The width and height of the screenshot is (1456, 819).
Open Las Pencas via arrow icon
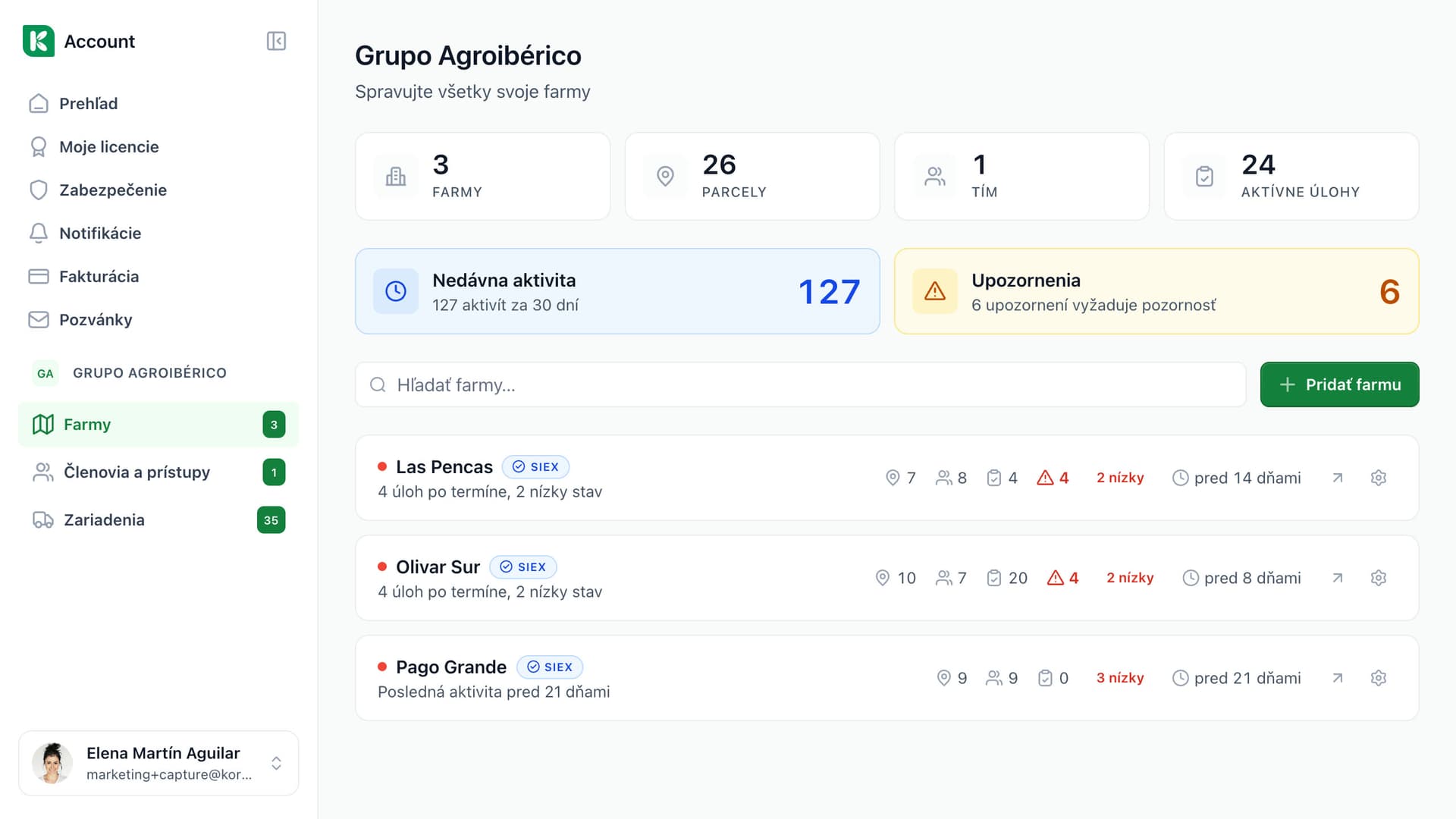click(x=1338, y=478)
